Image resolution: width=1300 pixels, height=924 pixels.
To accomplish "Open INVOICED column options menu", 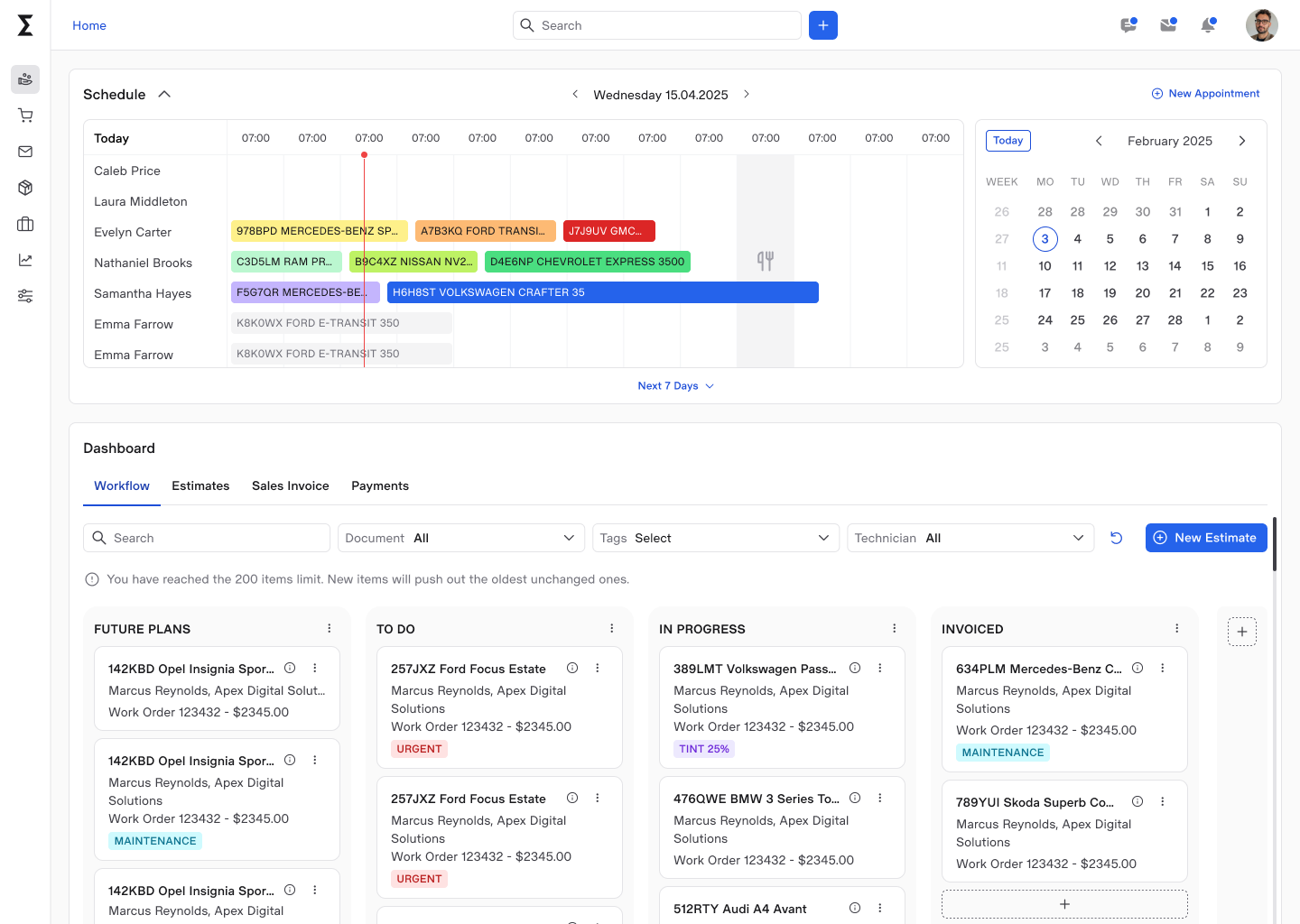I will [x=1177, y=628].
